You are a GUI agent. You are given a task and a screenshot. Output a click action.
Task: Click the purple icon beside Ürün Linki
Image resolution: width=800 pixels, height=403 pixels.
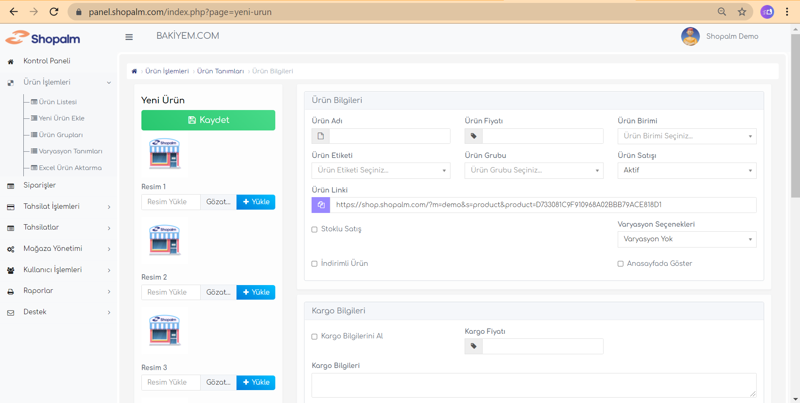click(x=321, y=205)
